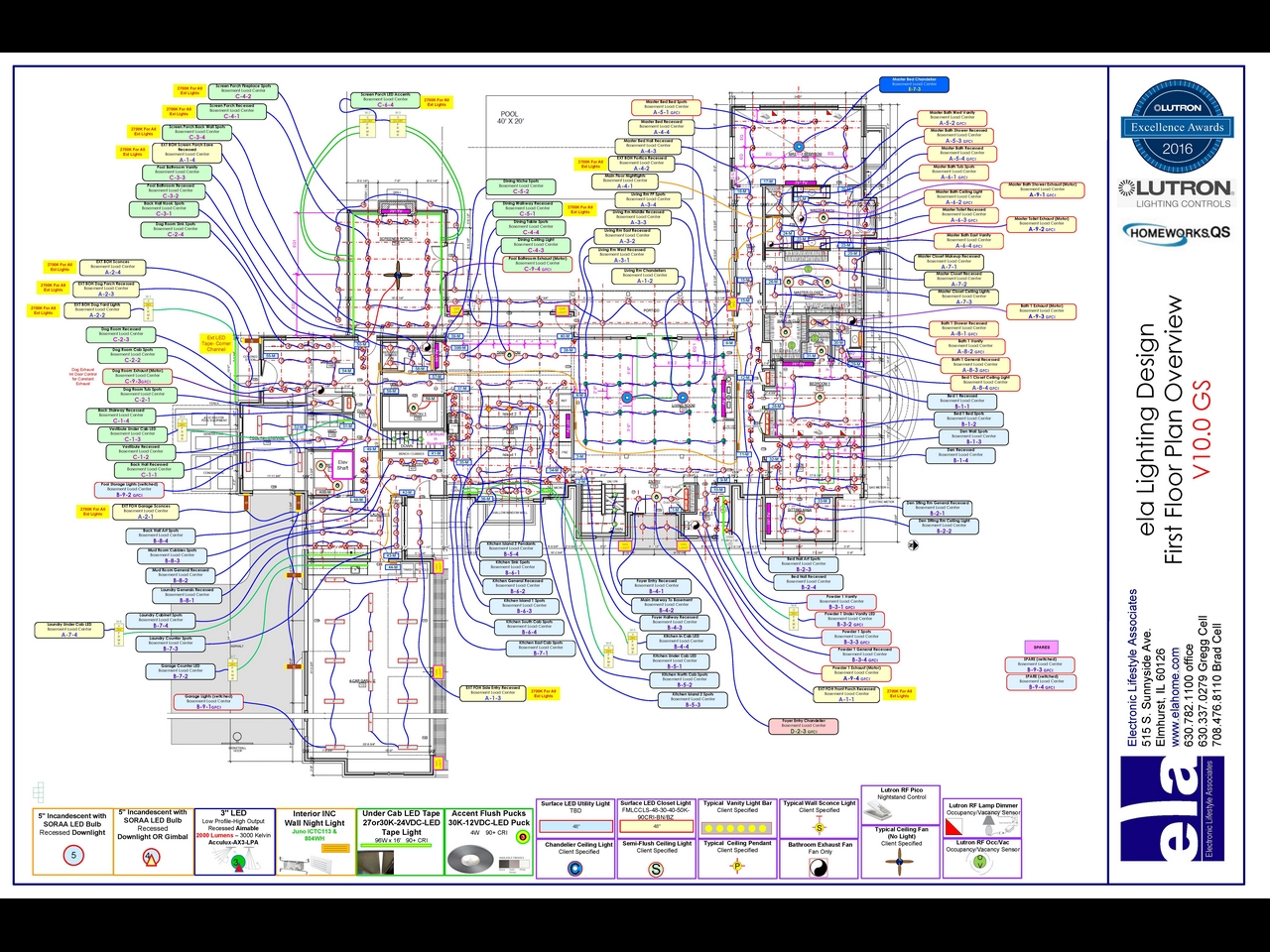Click the Dog Room Exhaust (Motor) C-9-3 label

pos(137,376)
